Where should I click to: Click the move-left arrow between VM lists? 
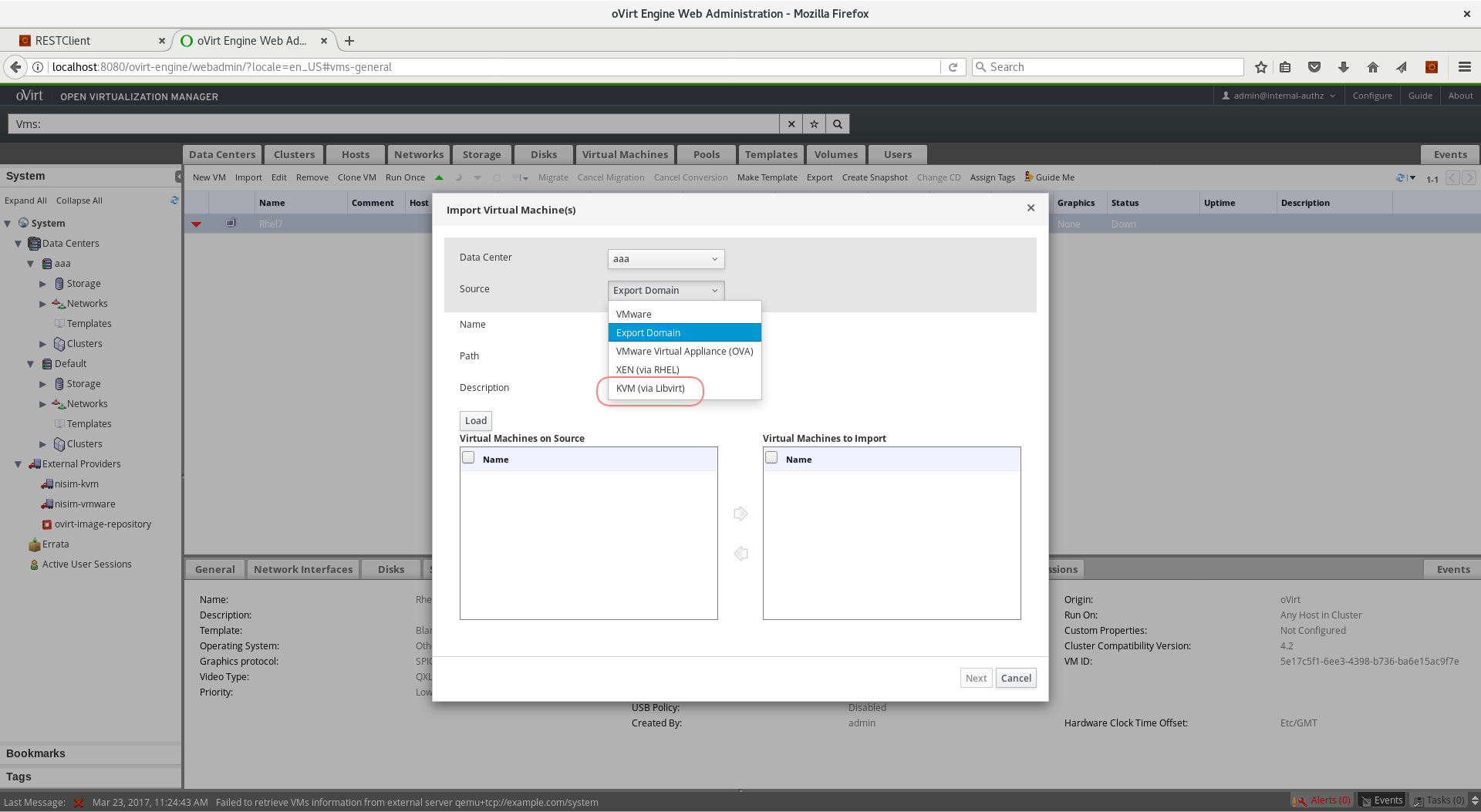point(740,554)
